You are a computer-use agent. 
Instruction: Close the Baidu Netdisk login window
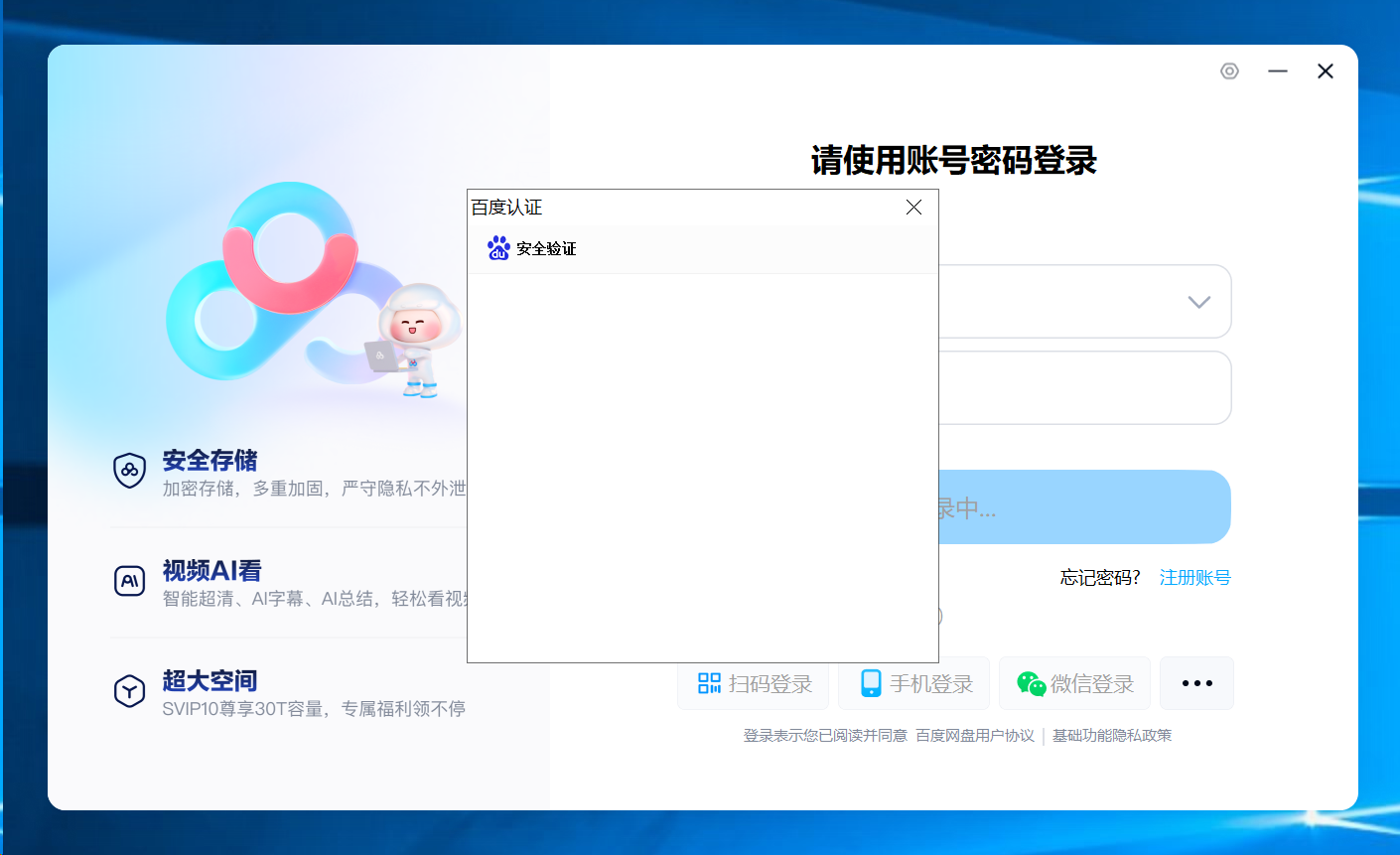tap(1326, 71)
